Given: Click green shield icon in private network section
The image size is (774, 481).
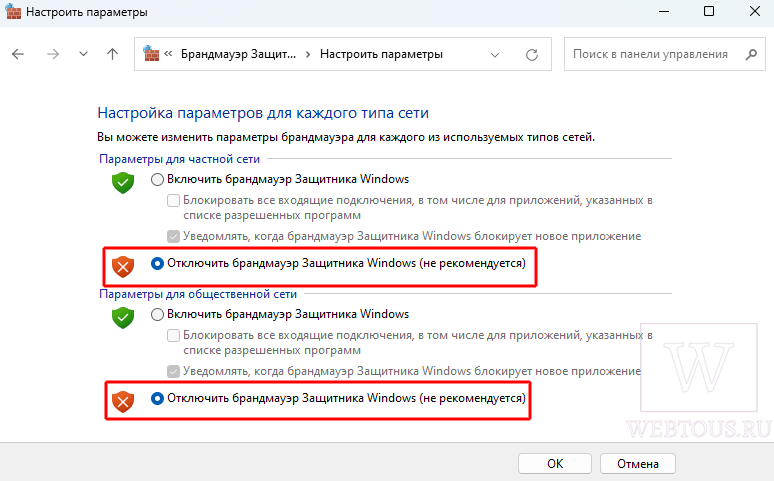Looking at the screenshot, I should 123,183.
